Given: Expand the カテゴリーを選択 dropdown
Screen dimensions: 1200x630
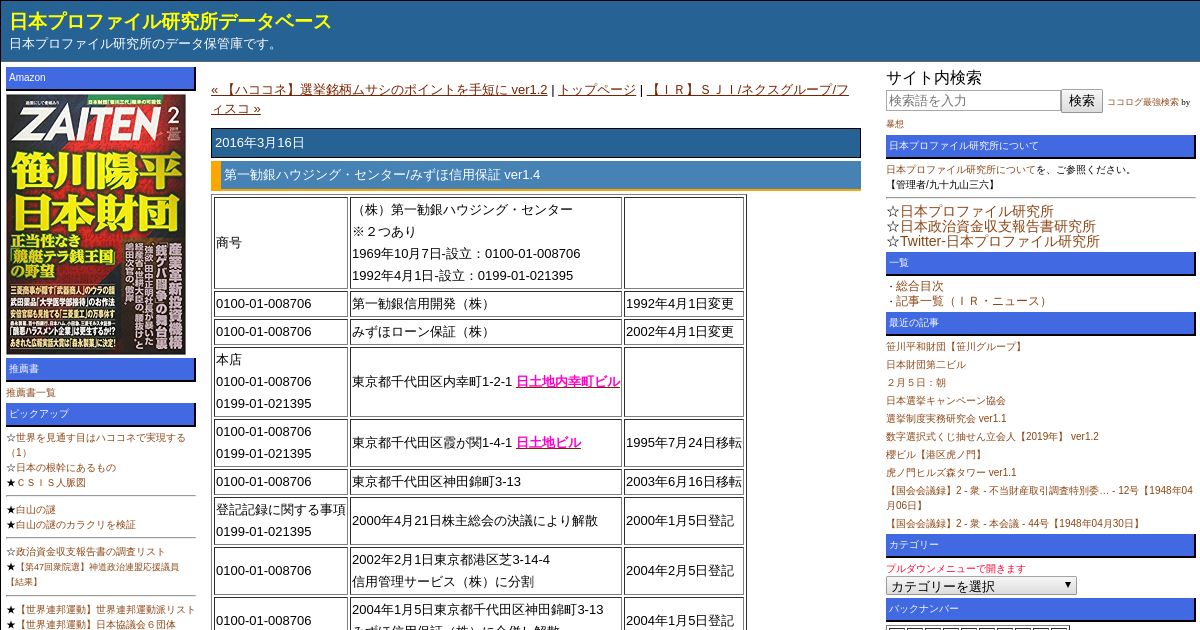Looking at the screenshot, I should tap(981, 586).
